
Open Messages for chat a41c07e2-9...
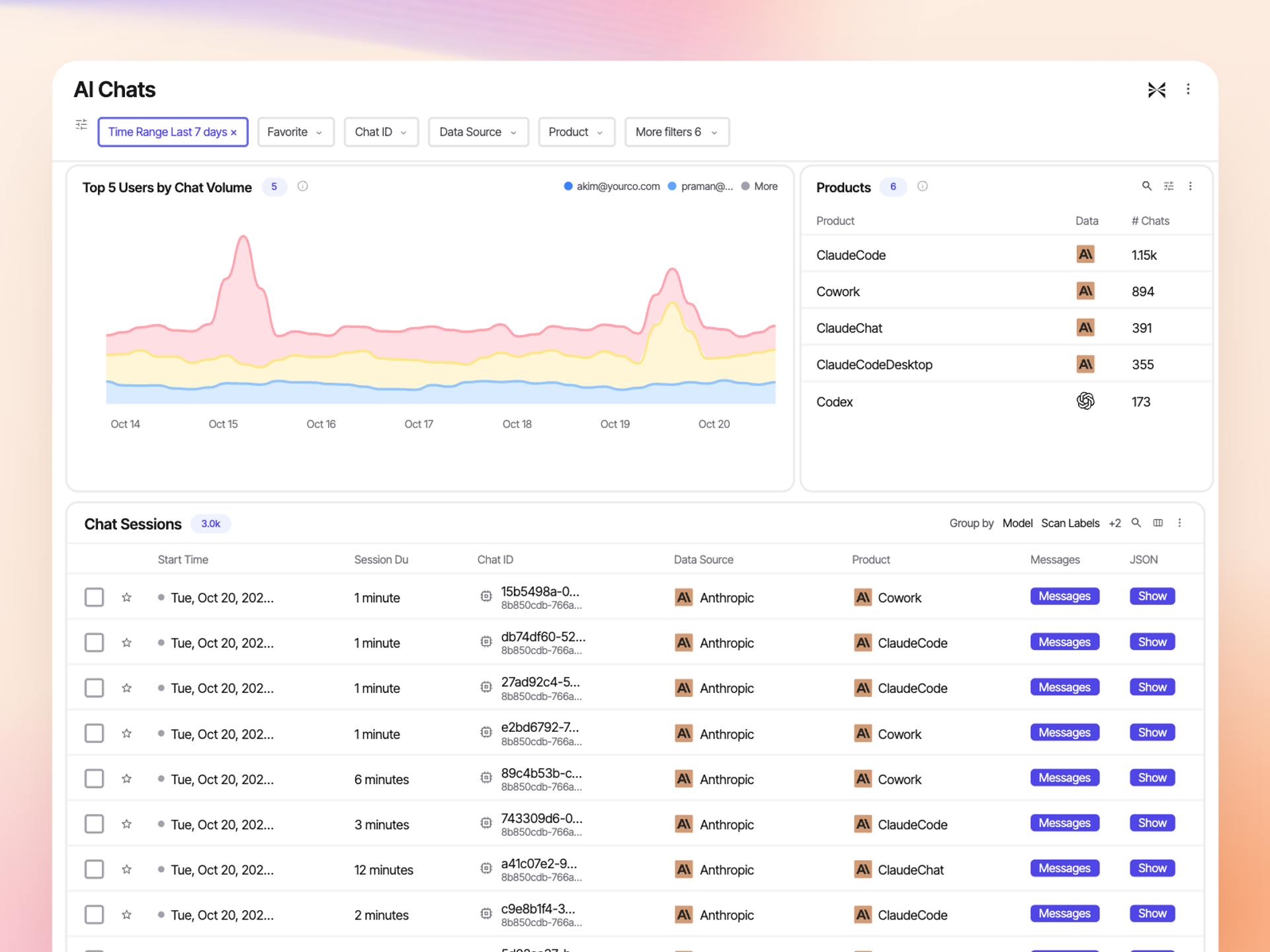tap(1064, 869)
